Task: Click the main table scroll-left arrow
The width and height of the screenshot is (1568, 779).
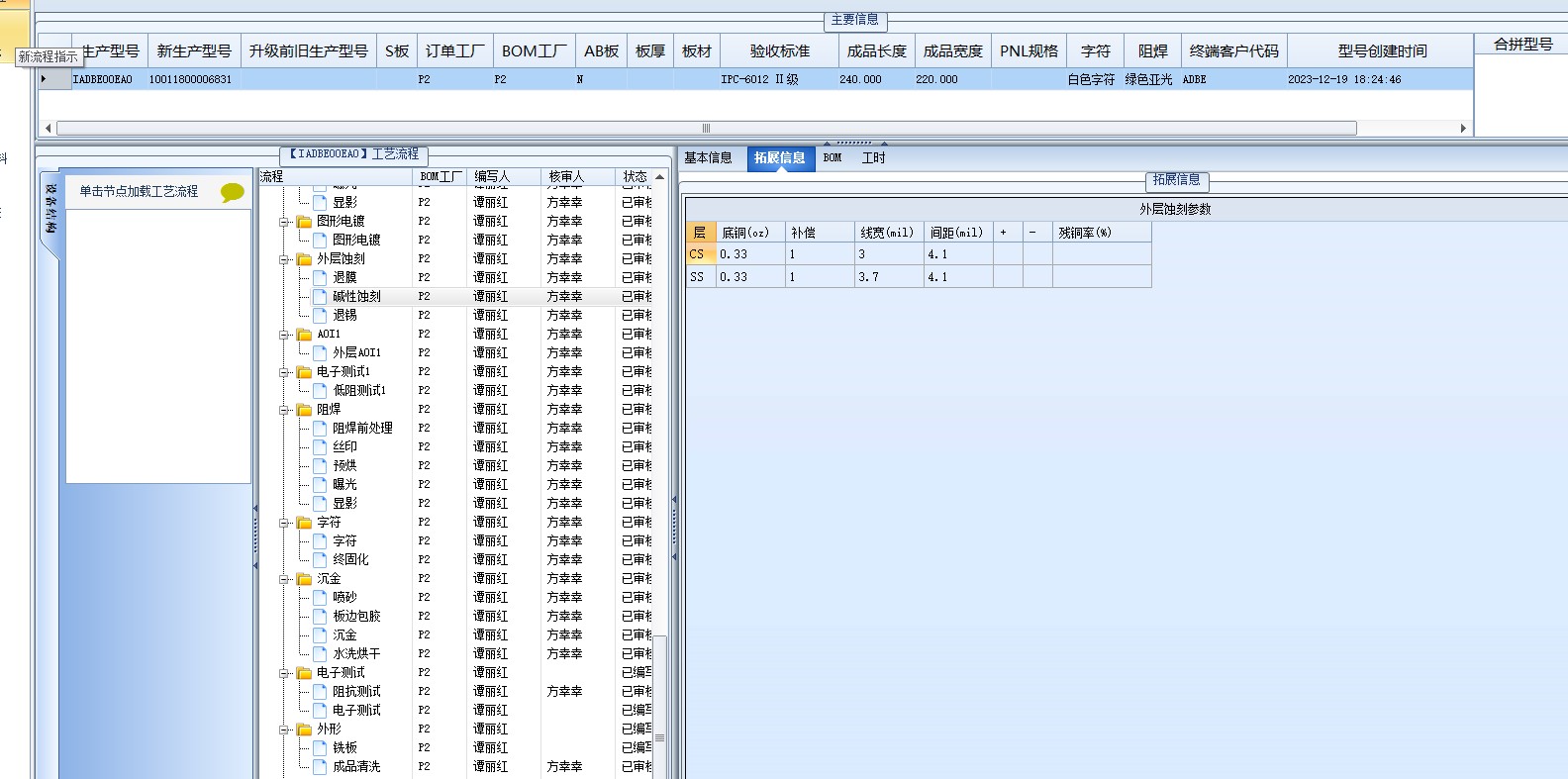Action: click(49, 128)
